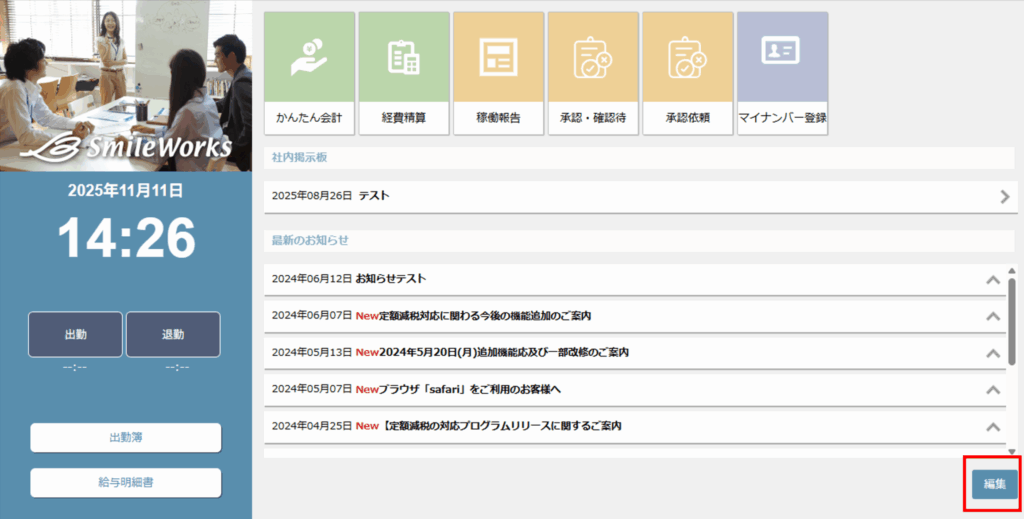Screen dimensions: 1024x519
Task: Open the 給与明細書 payslip
Action: coord(126,483)
